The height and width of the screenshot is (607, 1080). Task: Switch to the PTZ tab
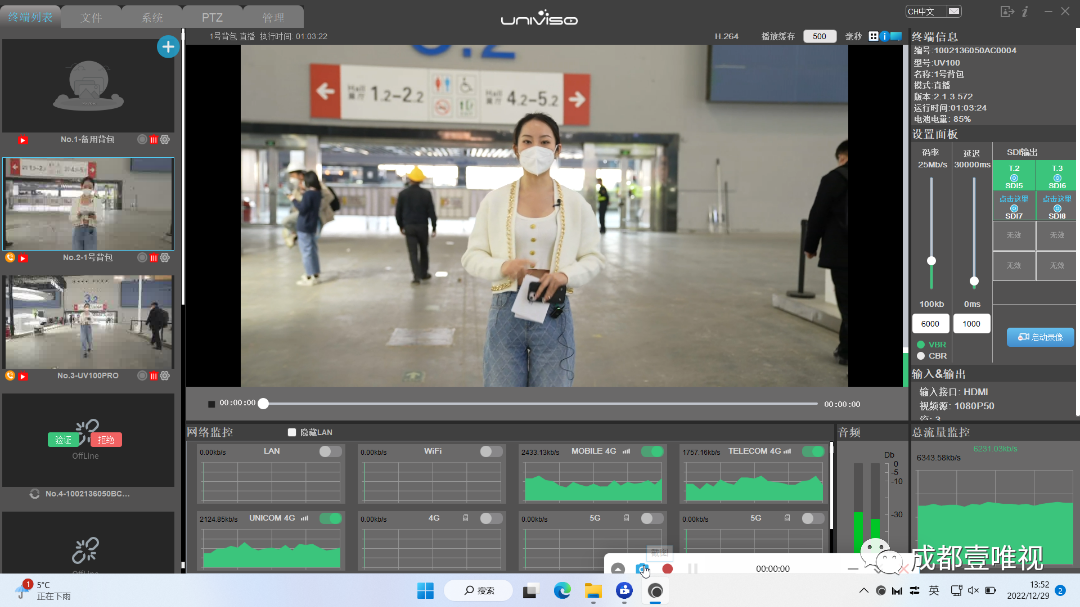[212, 17]
